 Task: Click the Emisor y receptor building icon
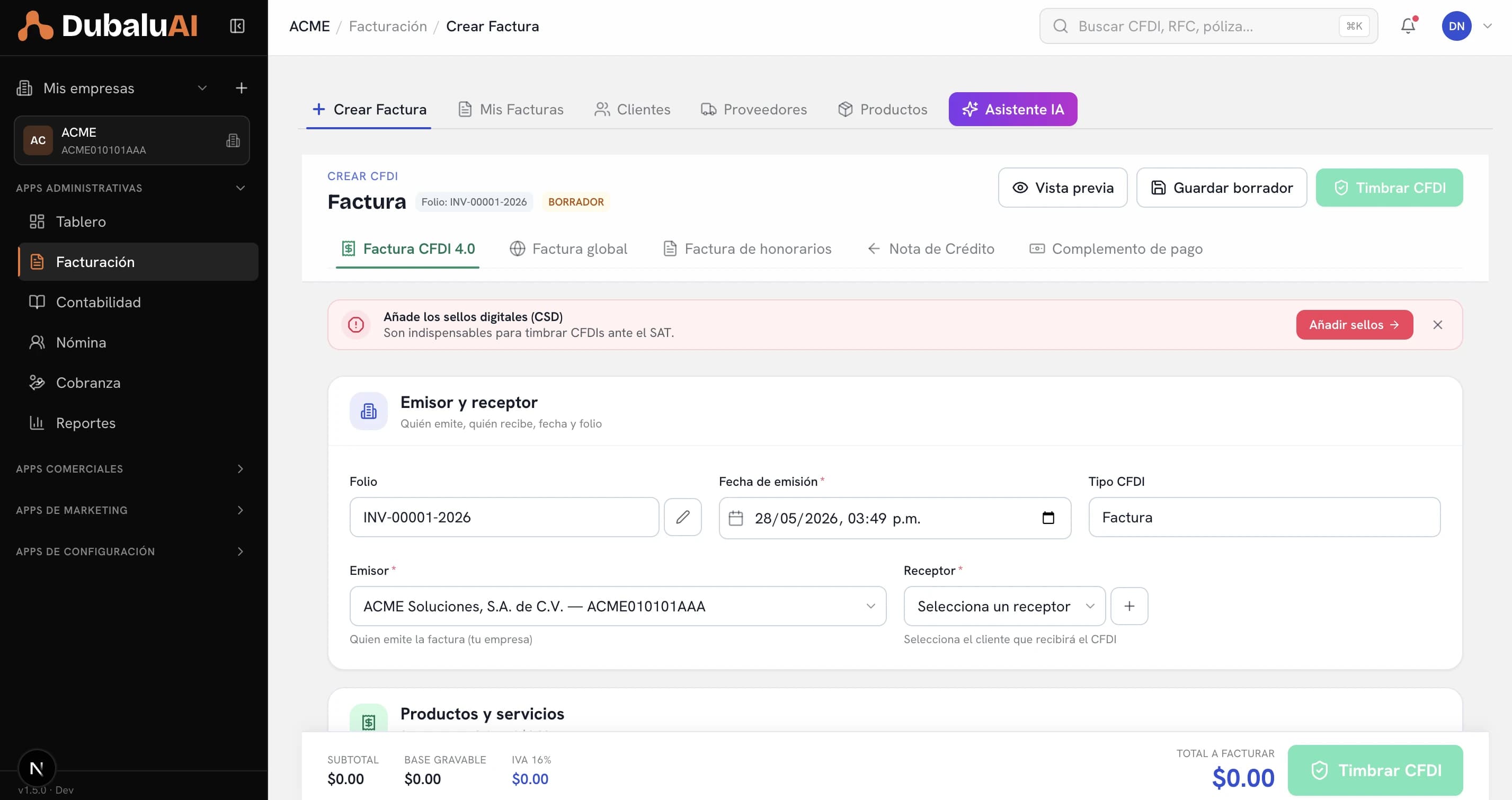pyautogui.click(x=369, y=411)
